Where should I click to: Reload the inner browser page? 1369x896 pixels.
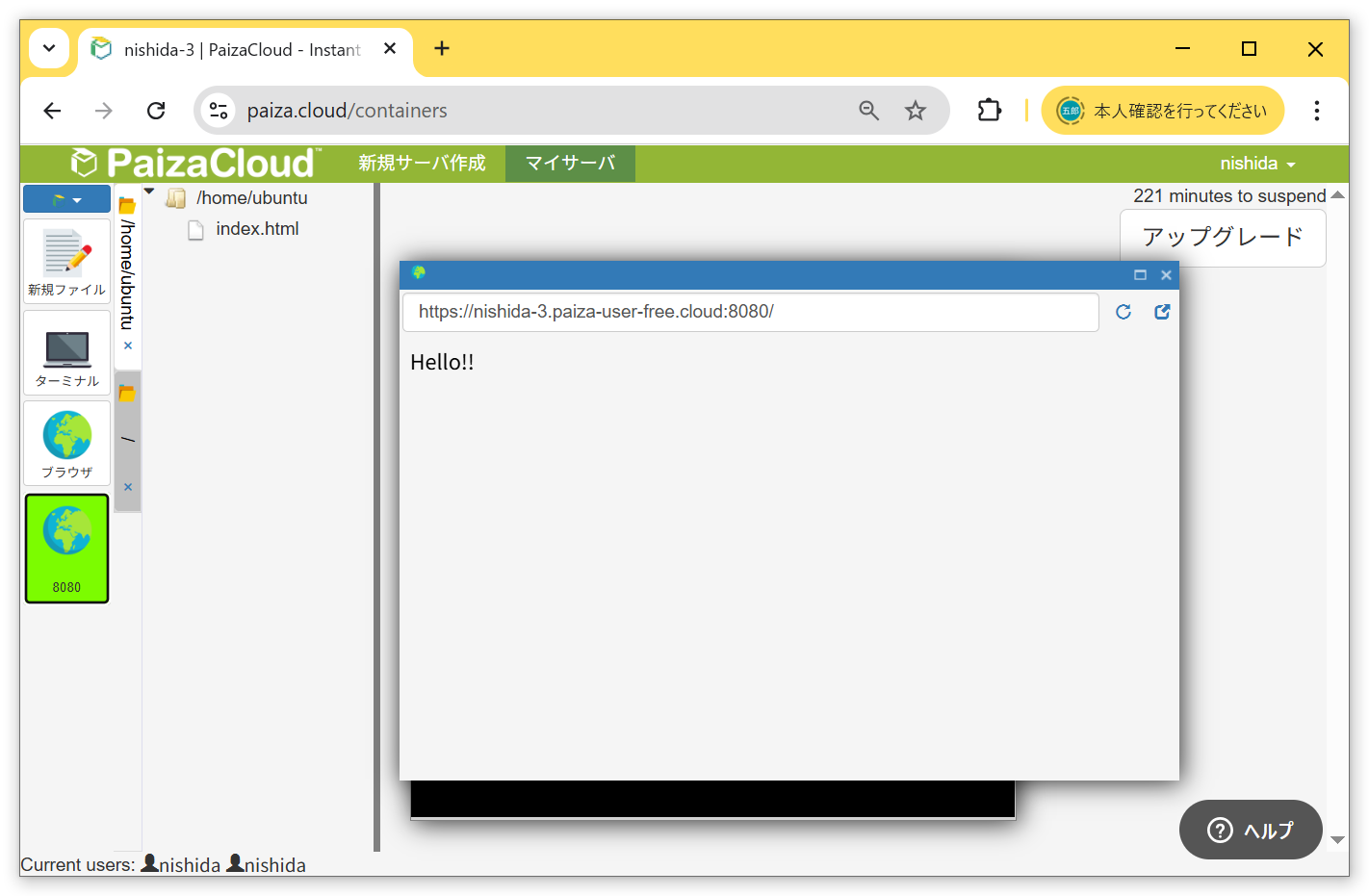point(1124,312)
